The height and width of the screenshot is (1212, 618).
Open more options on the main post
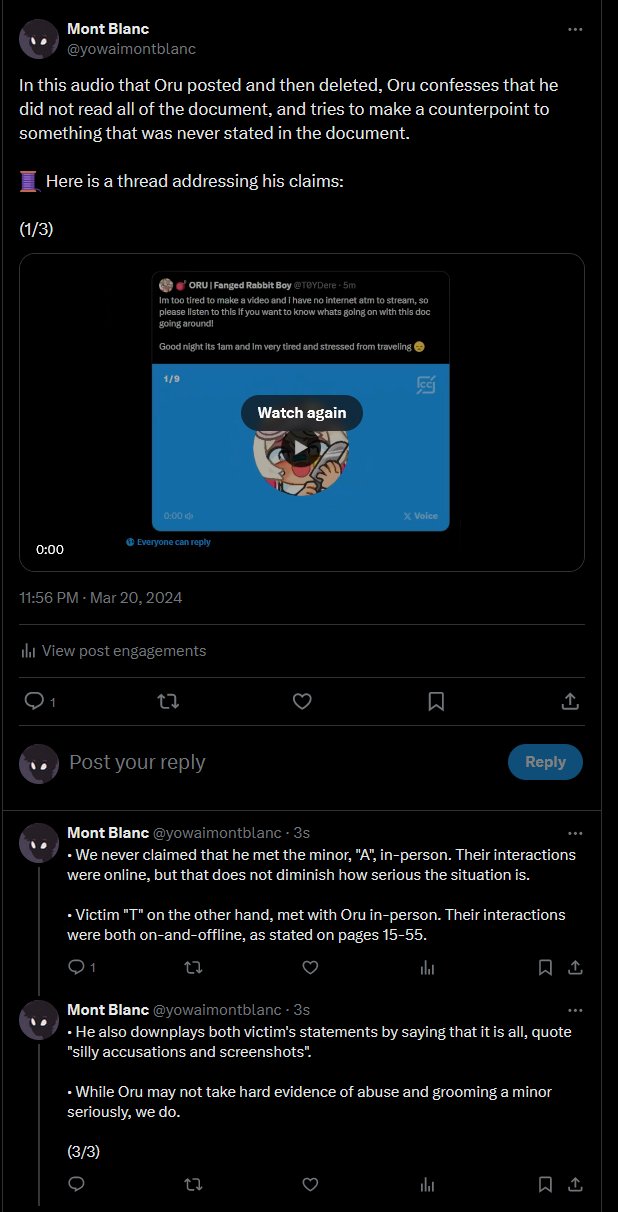point(575,30)
